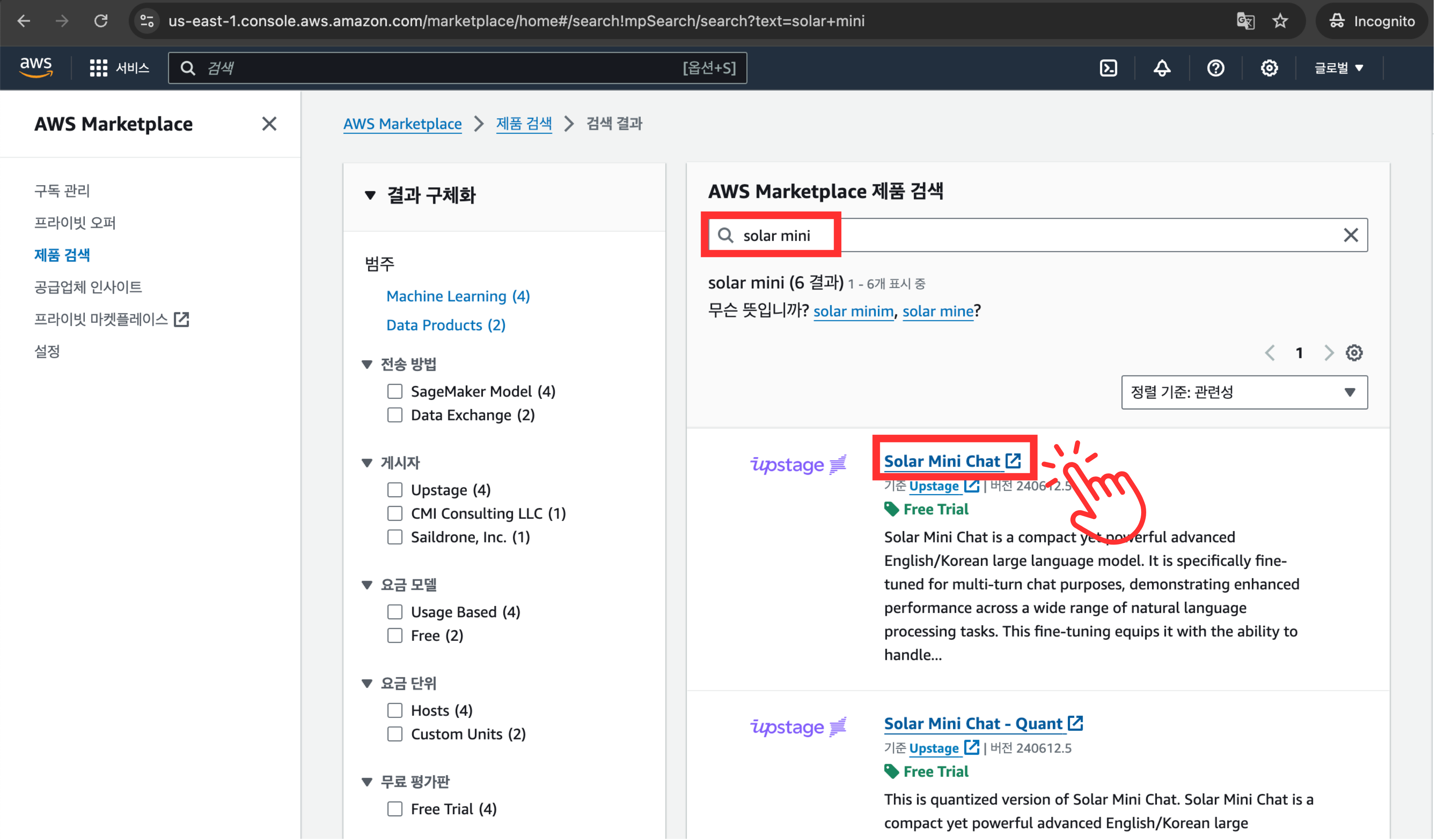Viewport: 1435px width, 840px height.
Task: Click the solar minim suggestion link
Action: [x=853, y=312]
